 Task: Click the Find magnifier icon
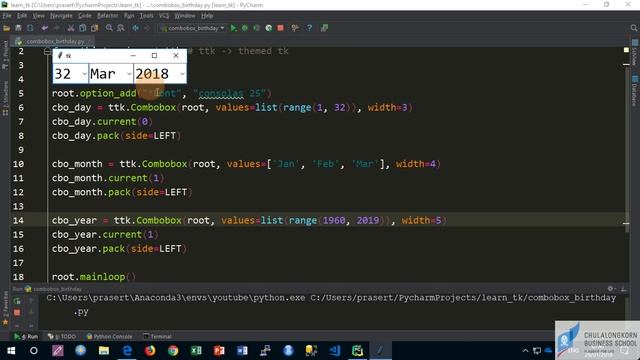pyautogui.click(x=109, y=28)
